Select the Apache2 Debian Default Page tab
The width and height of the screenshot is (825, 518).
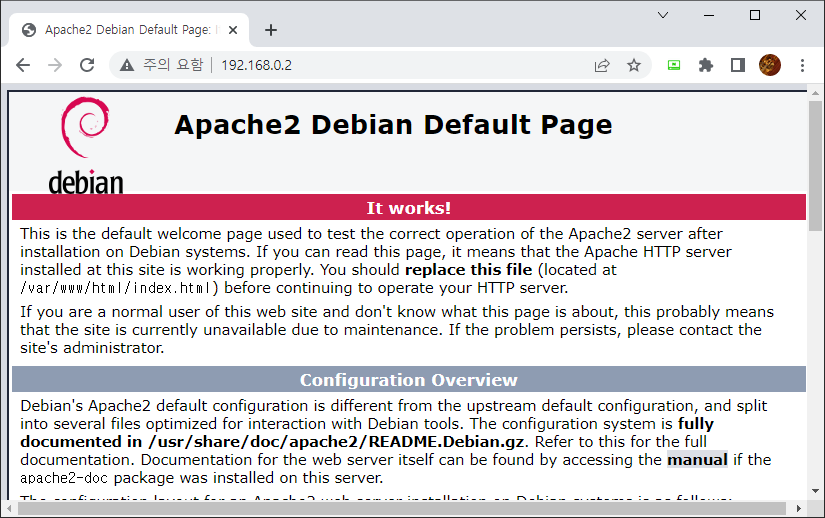pos(129,30)
